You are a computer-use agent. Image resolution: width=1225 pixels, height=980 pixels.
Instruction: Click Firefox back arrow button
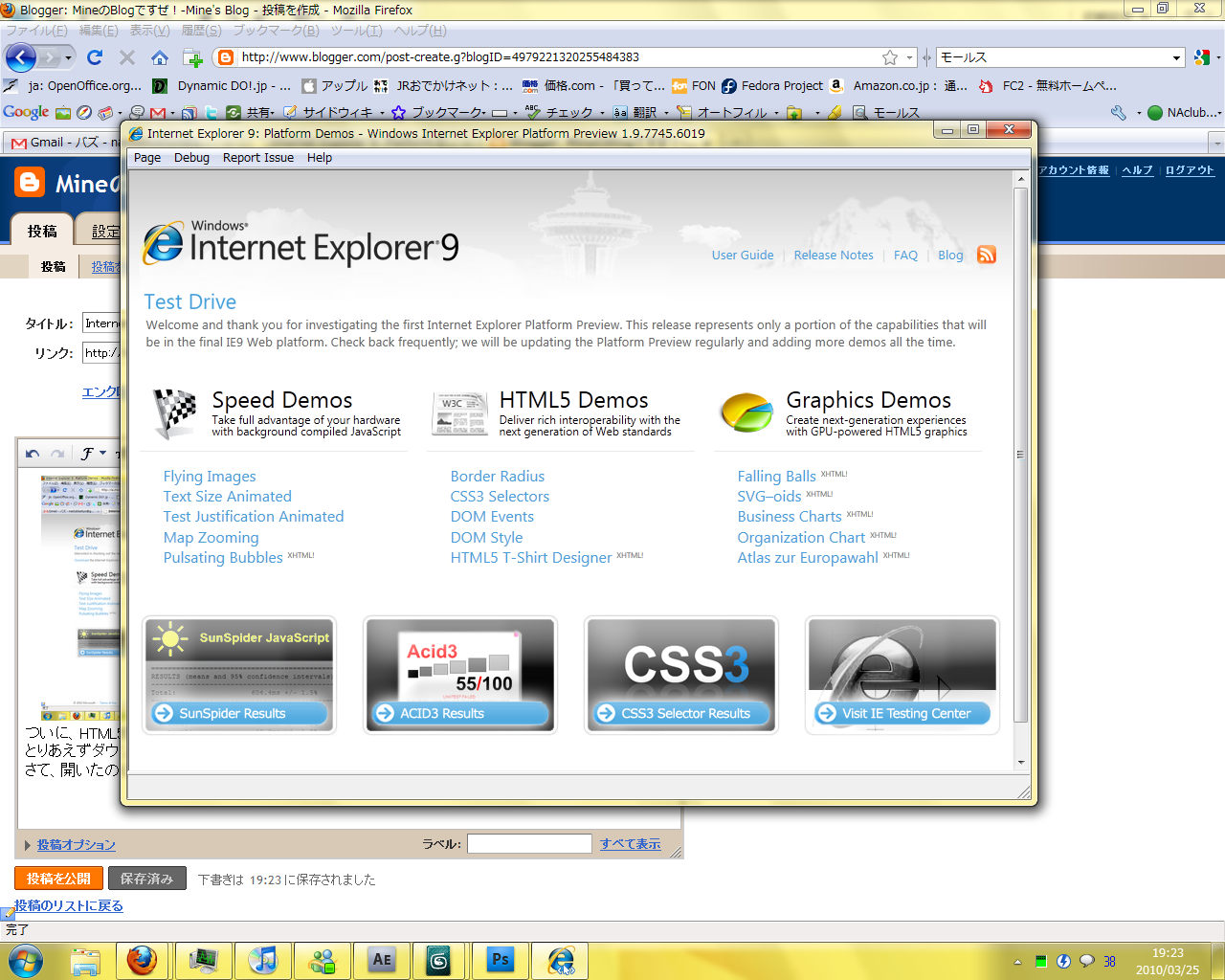[21, 57]
